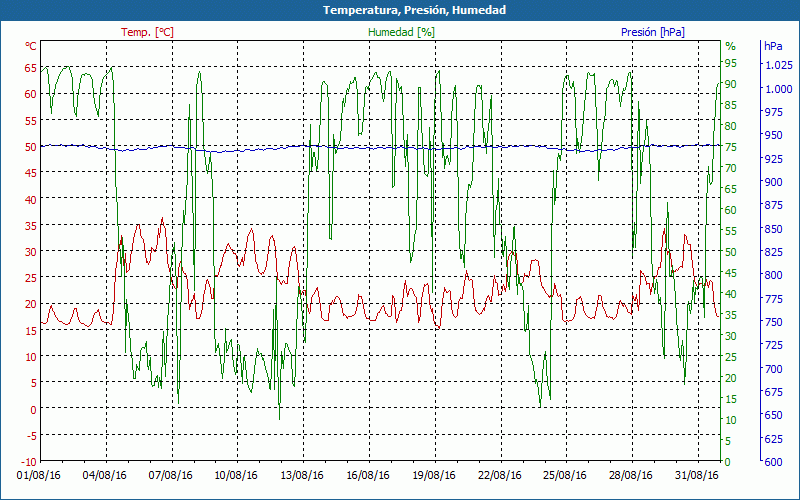Select the green 'Humedad [%]' legend label
Viewport: 800px width, 500px height.
(x=401, y=32)
